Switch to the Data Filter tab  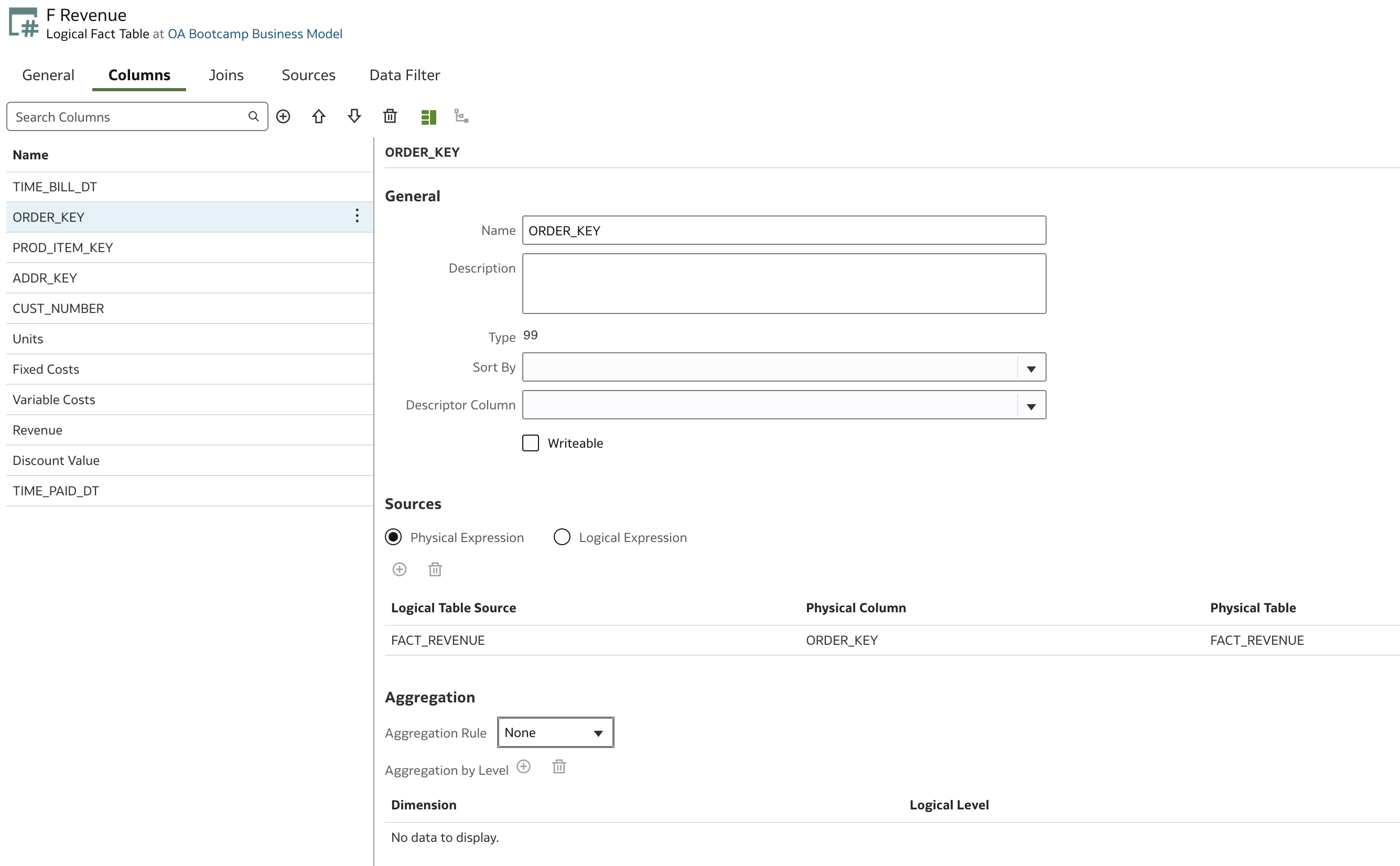coord(404,75)
